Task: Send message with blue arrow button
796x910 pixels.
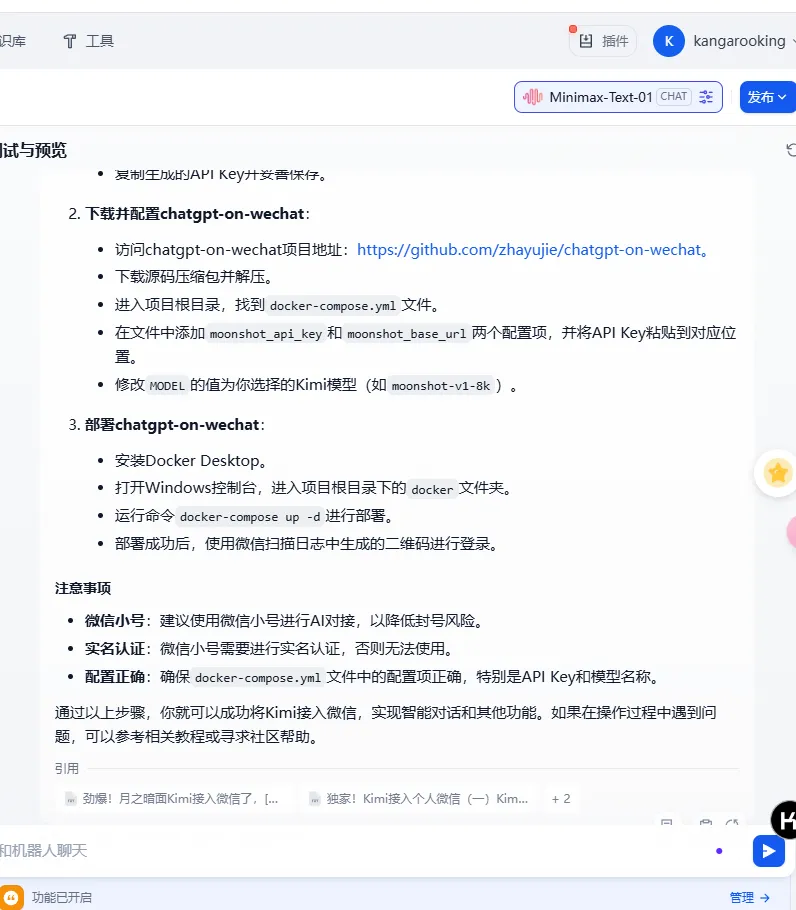Action: 769,851
